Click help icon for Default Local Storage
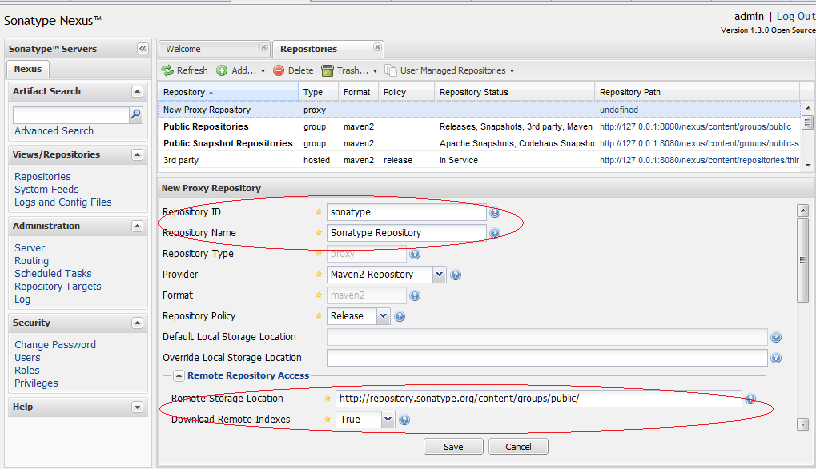 pos(776,337)
